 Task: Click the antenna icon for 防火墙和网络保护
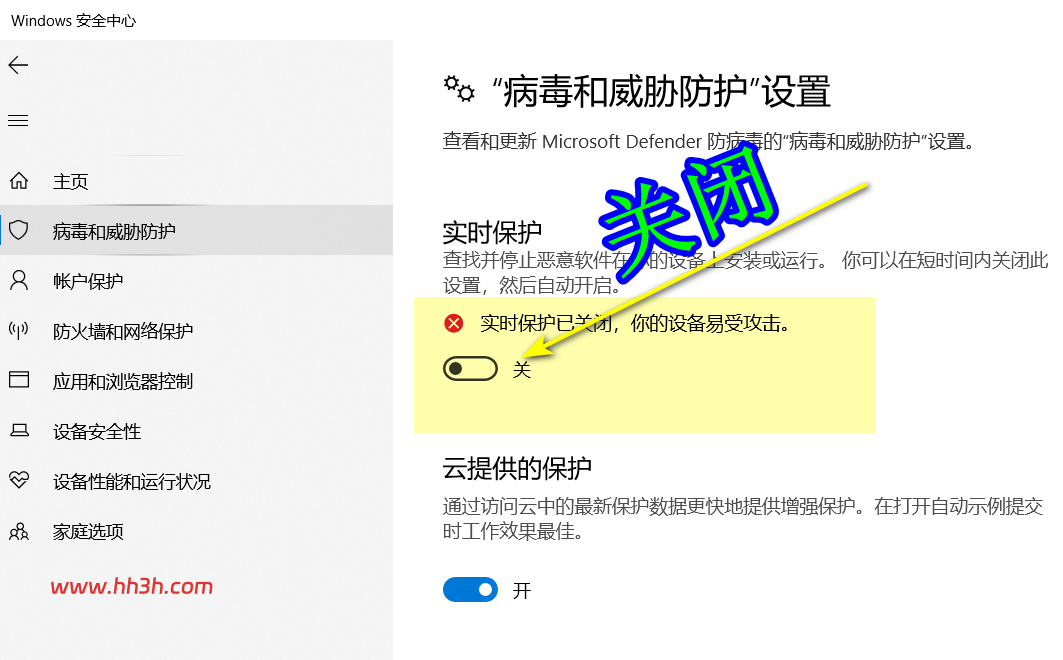click(19, 330)
